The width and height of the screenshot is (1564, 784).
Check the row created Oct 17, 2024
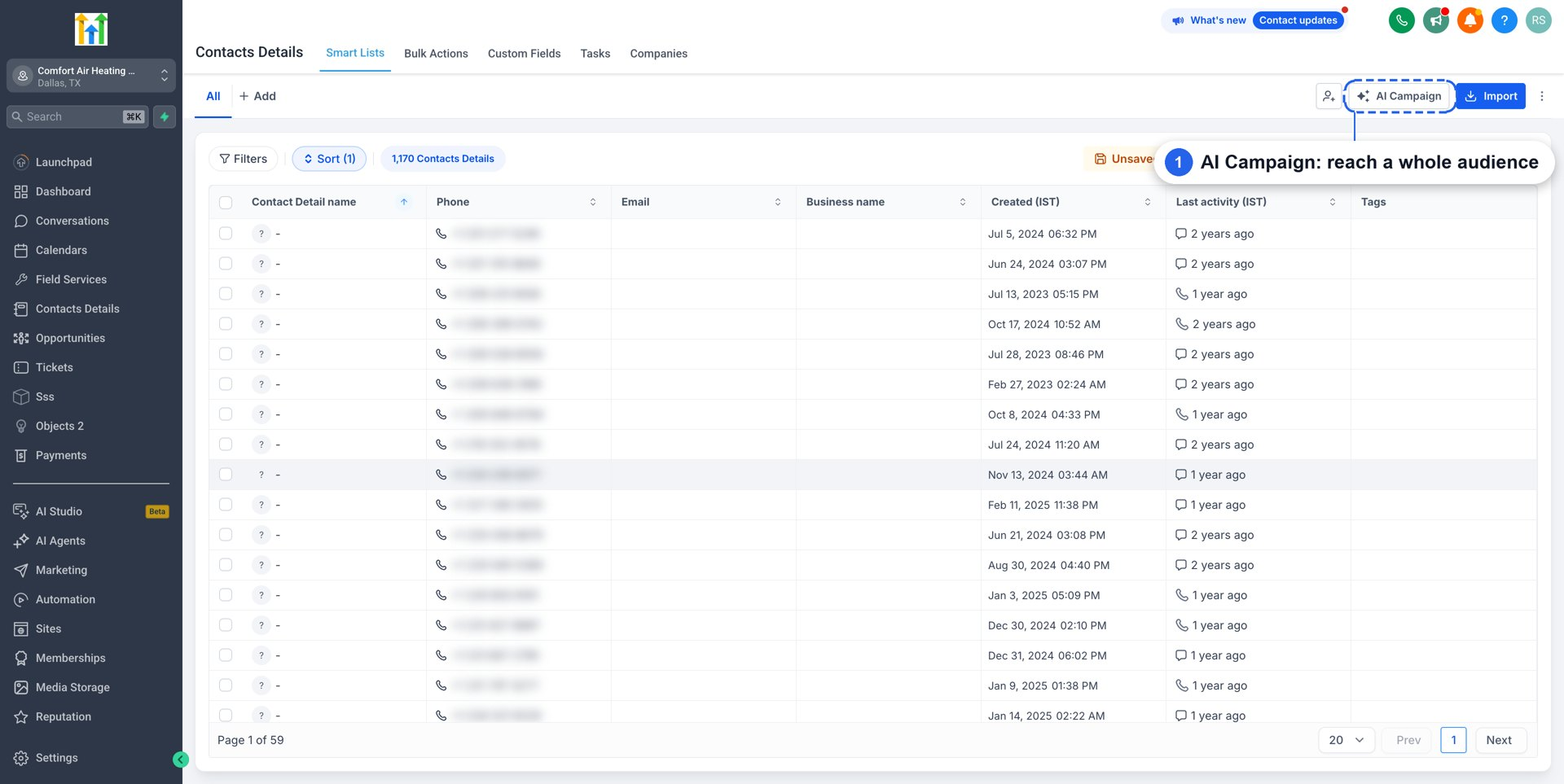coord(226,324)
